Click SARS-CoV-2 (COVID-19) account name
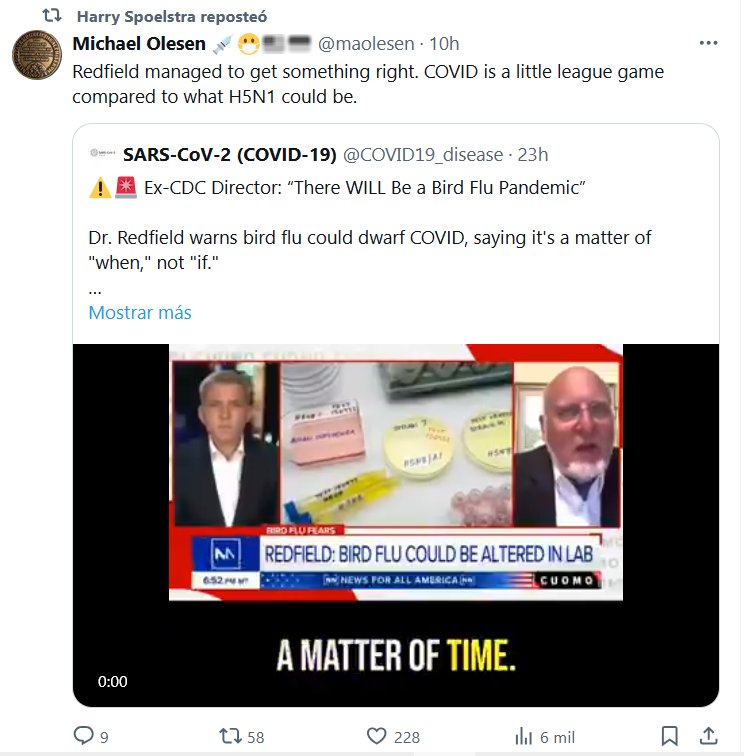Image resolution: width=744 pixels, height=756 pixels. pyautogui.click(x=229, y=154)
